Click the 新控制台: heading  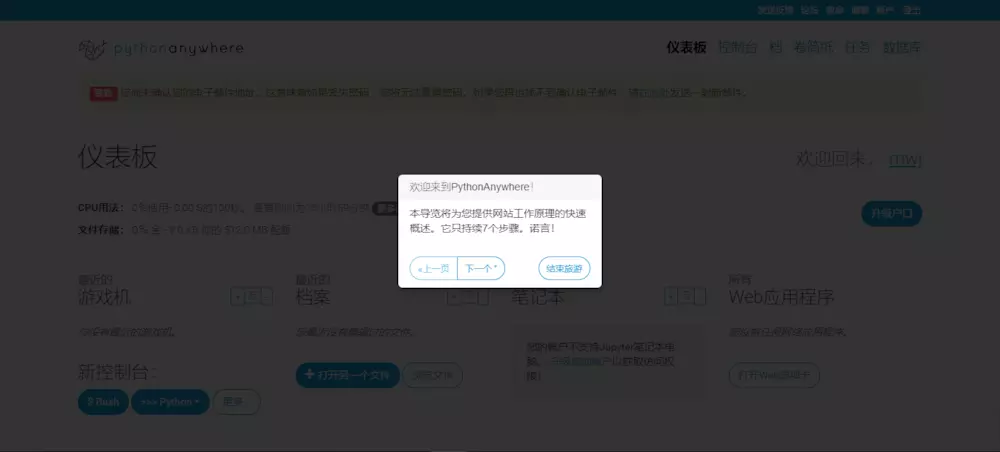(x=117, y=372)
